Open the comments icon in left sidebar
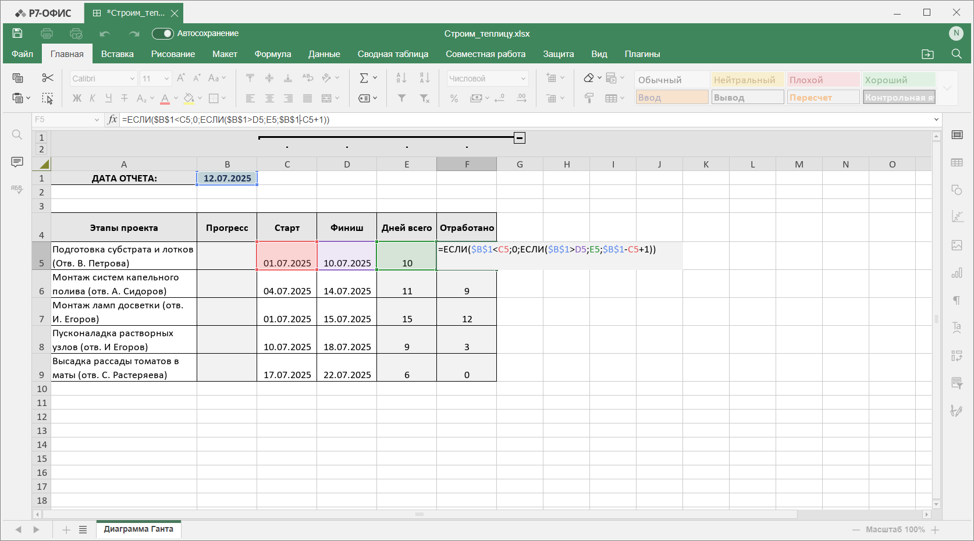The image size is (974, 541). [x=17, y=162]
